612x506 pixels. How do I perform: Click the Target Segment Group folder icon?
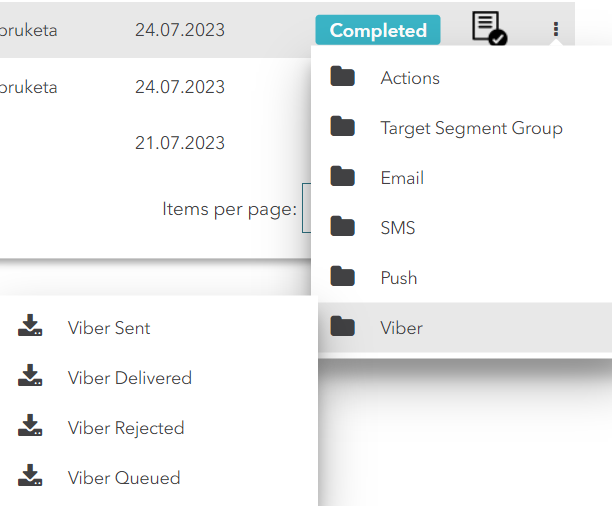[343, 127]
